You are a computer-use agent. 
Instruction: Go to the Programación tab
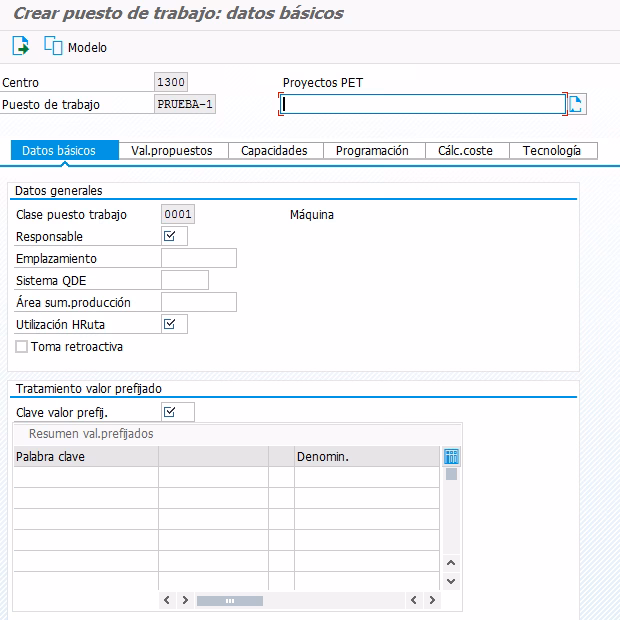(374, 151)
